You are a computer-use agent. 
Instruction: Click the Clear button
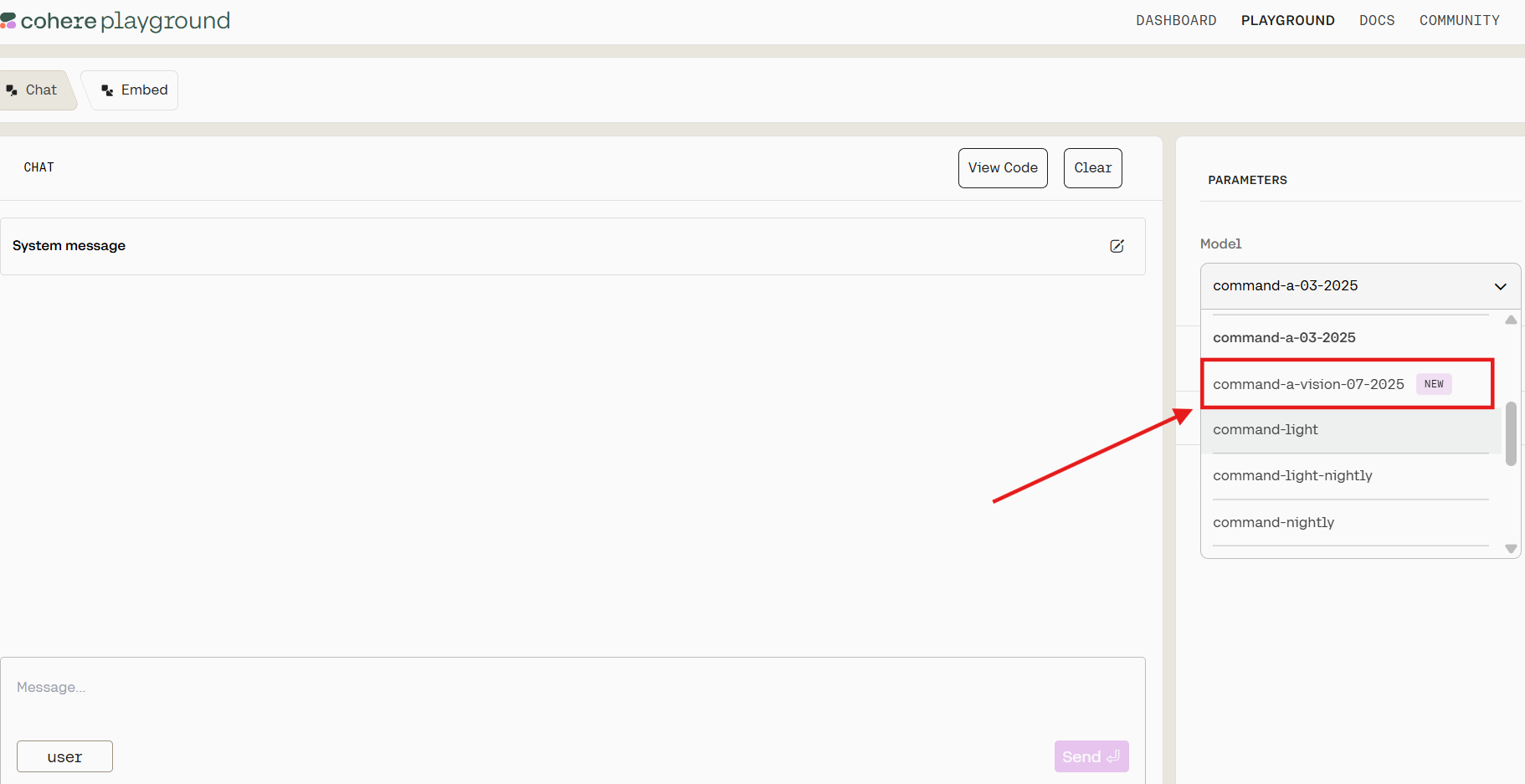click(1092, 167)
